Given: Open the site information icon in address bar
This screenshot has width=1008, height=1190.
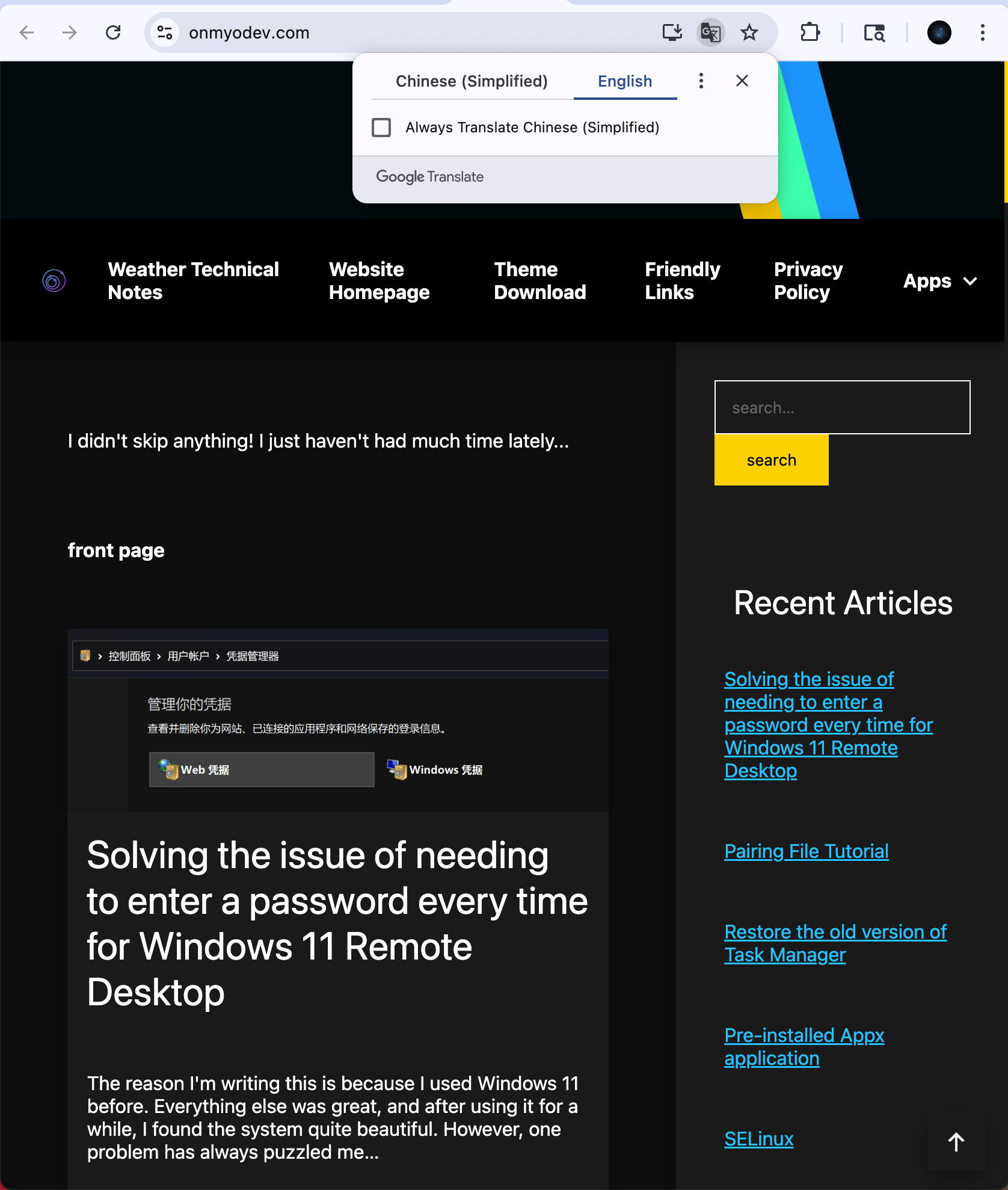Looking at the screenshot, I should coord(164,32).
